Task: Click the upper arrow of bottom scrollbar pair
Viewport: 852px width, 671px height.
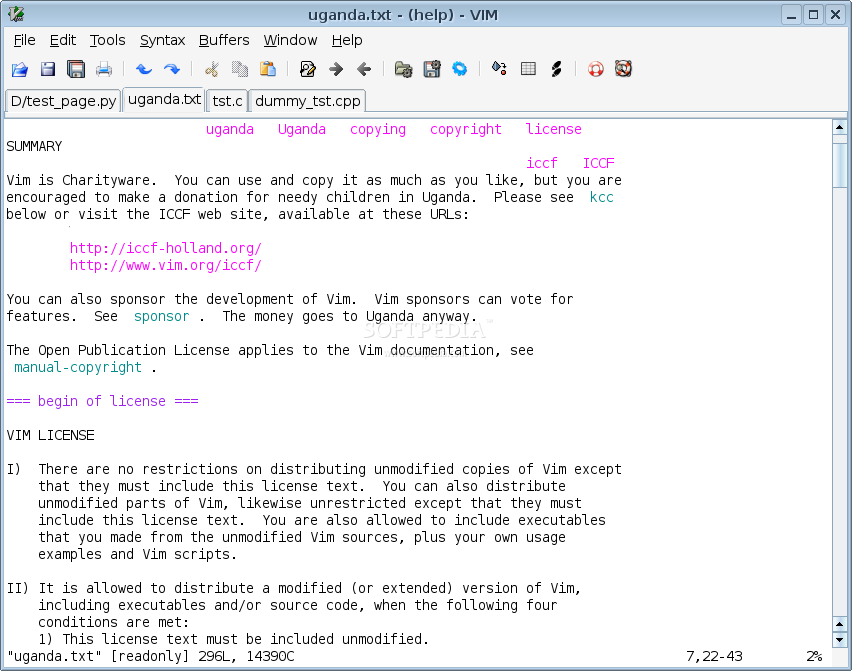Action: pos(840,624)
